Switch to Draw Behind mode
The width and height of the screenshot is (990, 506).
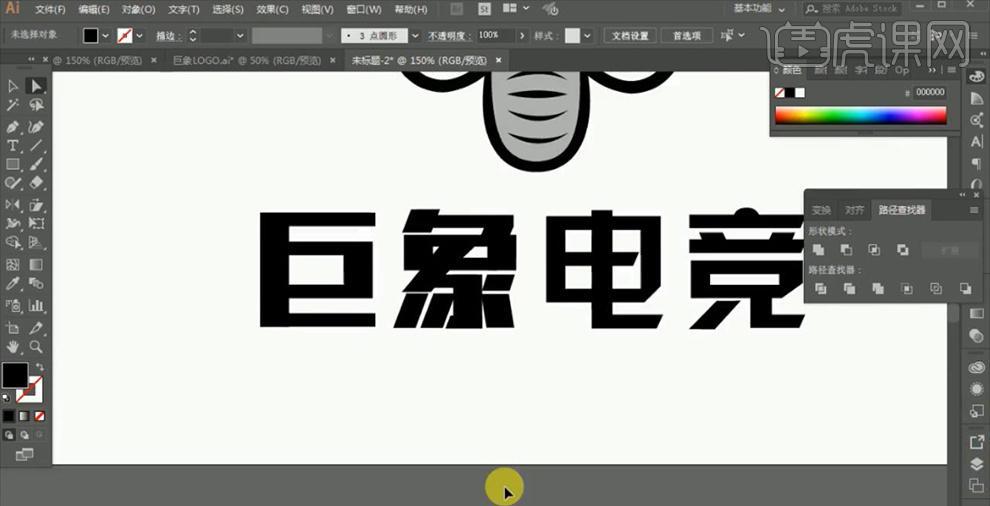[24, 435]
